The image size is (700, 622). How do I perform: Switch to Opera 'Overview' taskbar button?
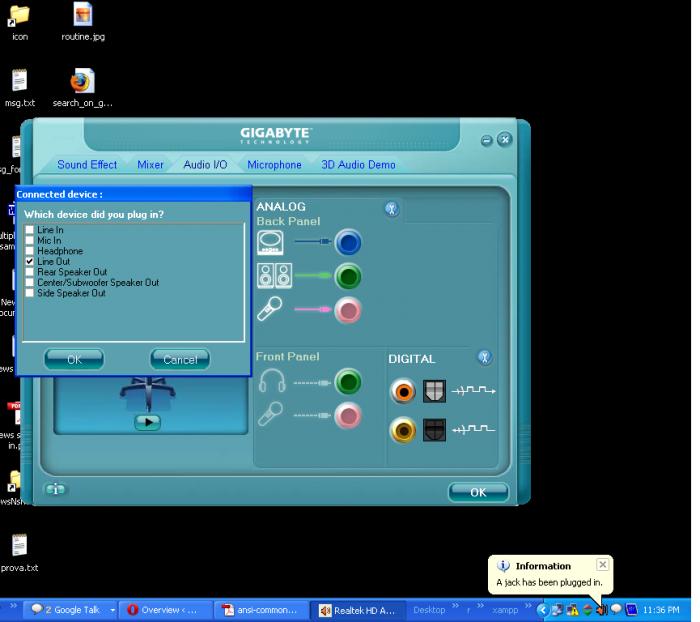164,610
